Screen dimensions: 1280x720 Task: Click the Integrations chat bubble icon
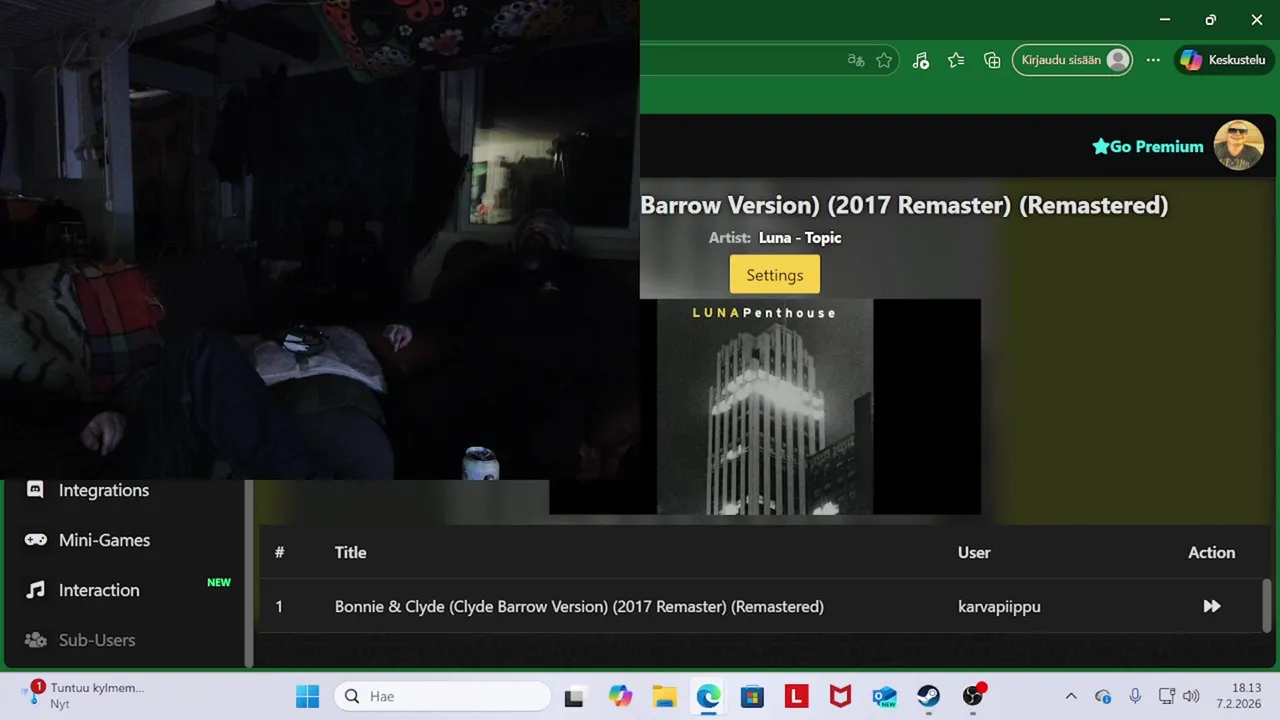coord(35,490)
